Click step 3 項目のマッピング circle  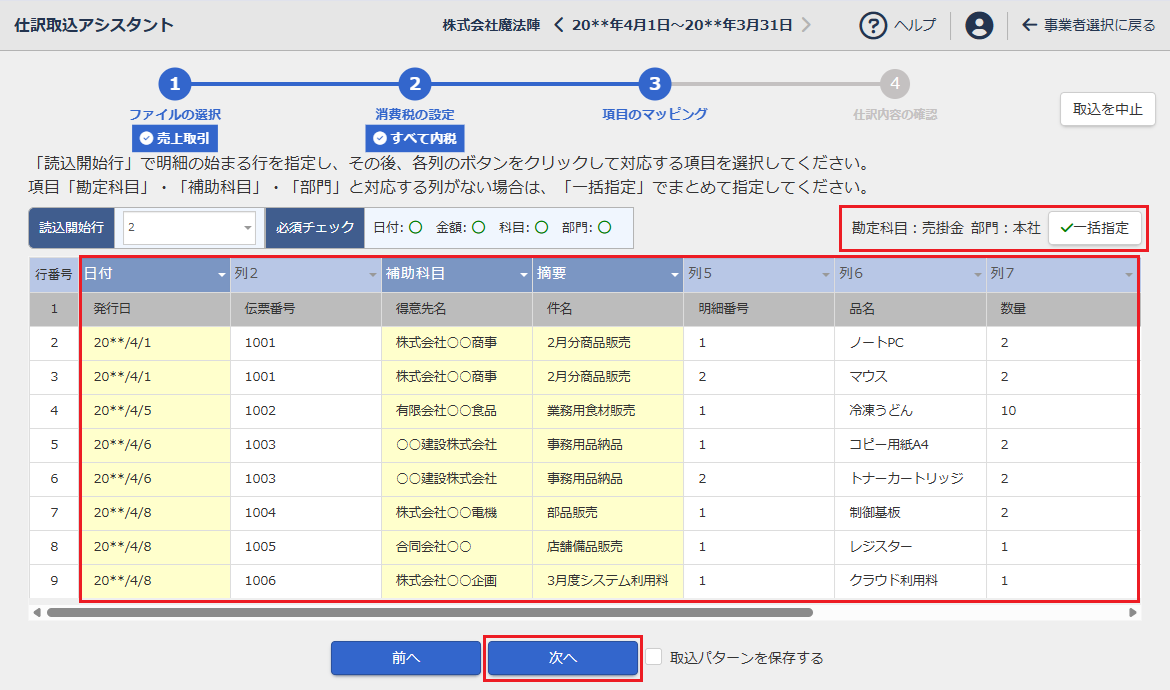point(654,85)
